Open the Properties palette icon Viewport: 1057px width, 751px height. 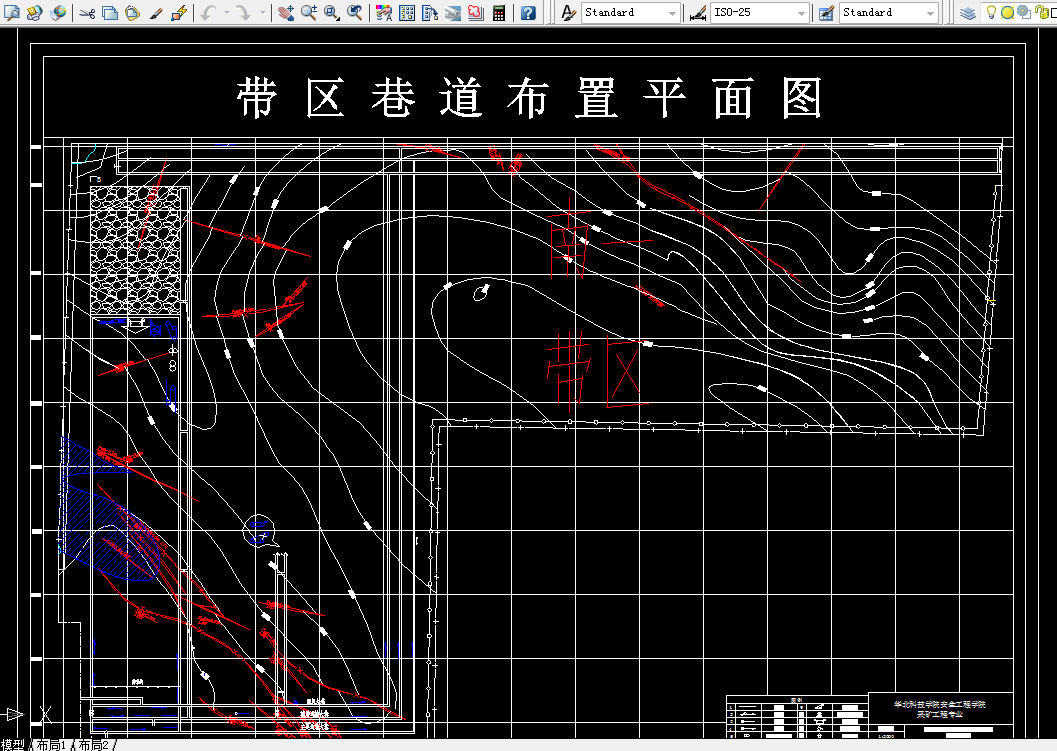pos(384,12)
